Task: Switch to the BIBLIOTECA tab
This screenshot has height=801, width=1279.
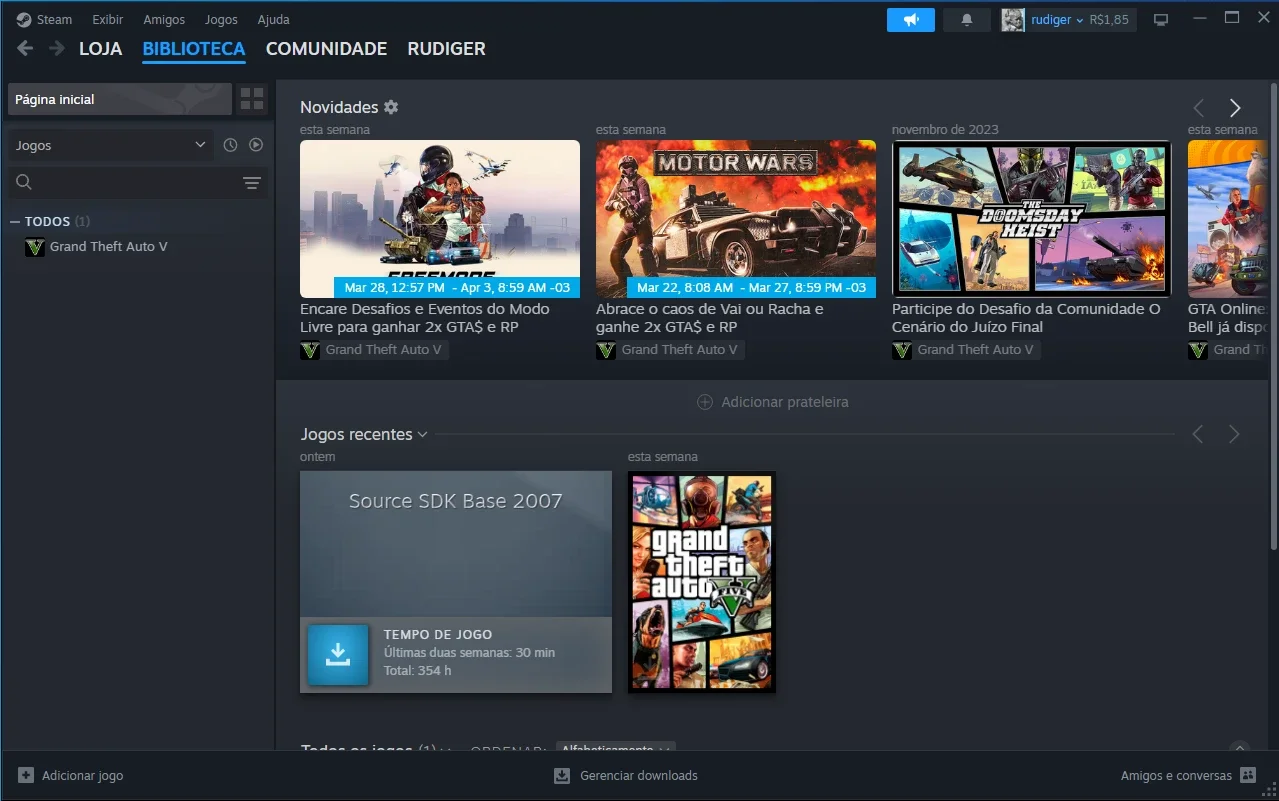Action: (x=194, y=49)
